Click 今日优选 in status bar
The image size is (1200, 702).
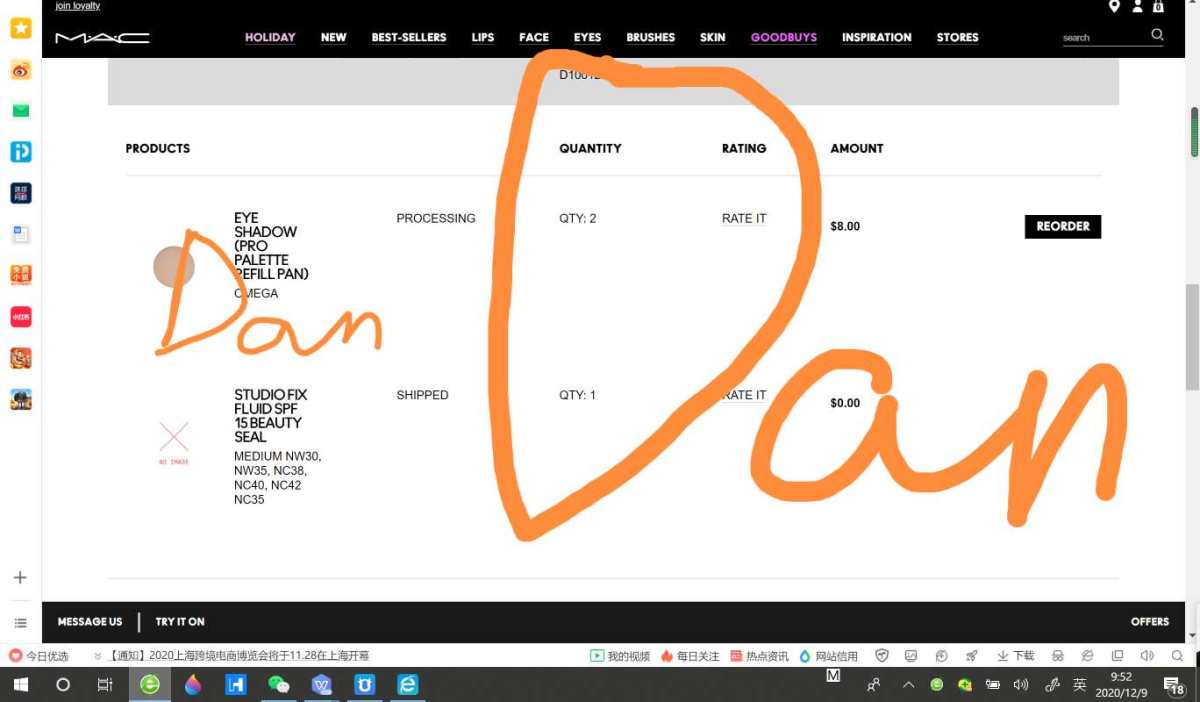pyautogui.click(x=39, y=656)
